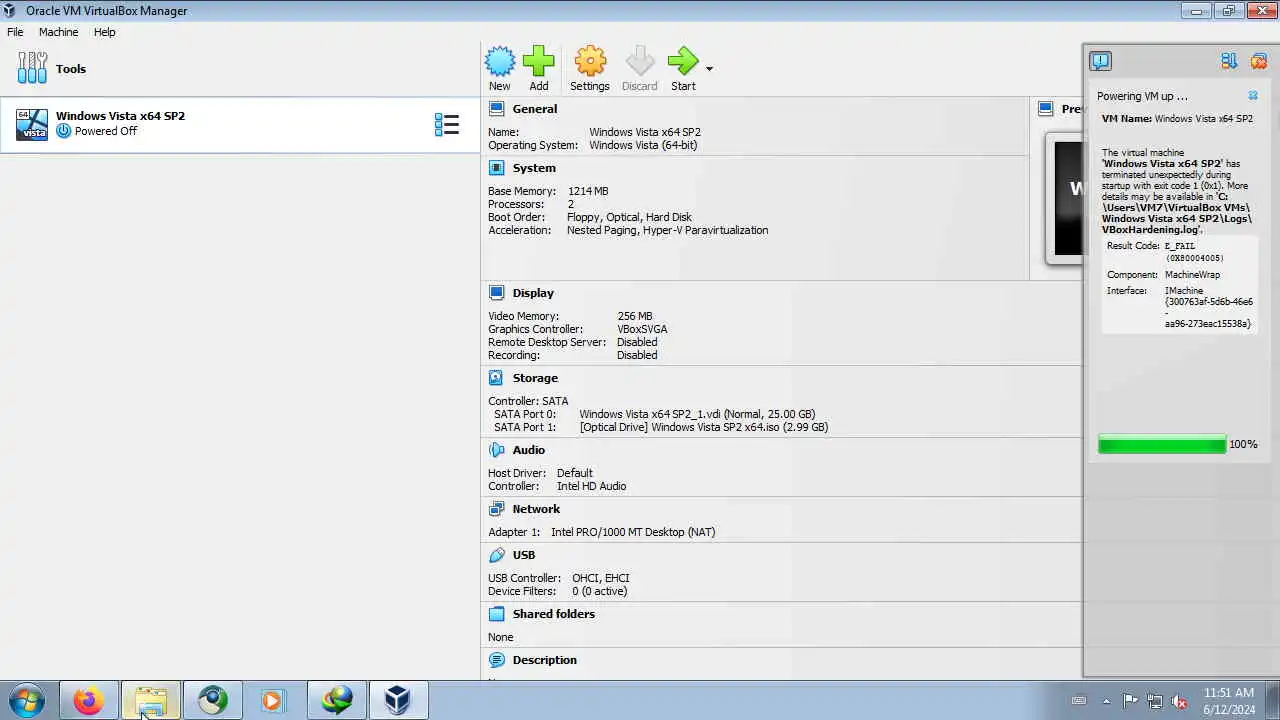Click the Powered Off status text
Image resolution: width=1280 pixels, height=720 pixels.
106,131
